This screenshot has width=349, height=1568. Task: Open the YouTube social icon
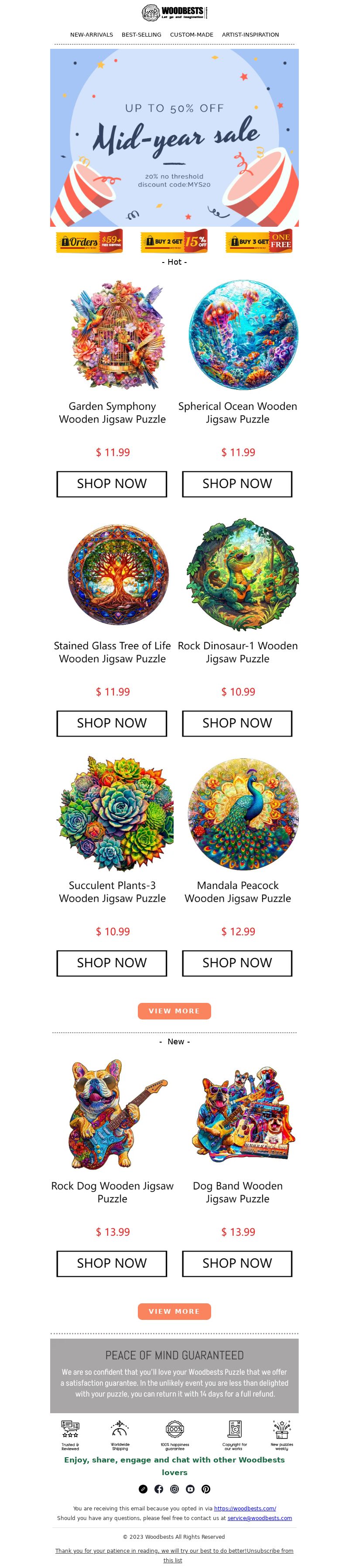point(190,1488)
